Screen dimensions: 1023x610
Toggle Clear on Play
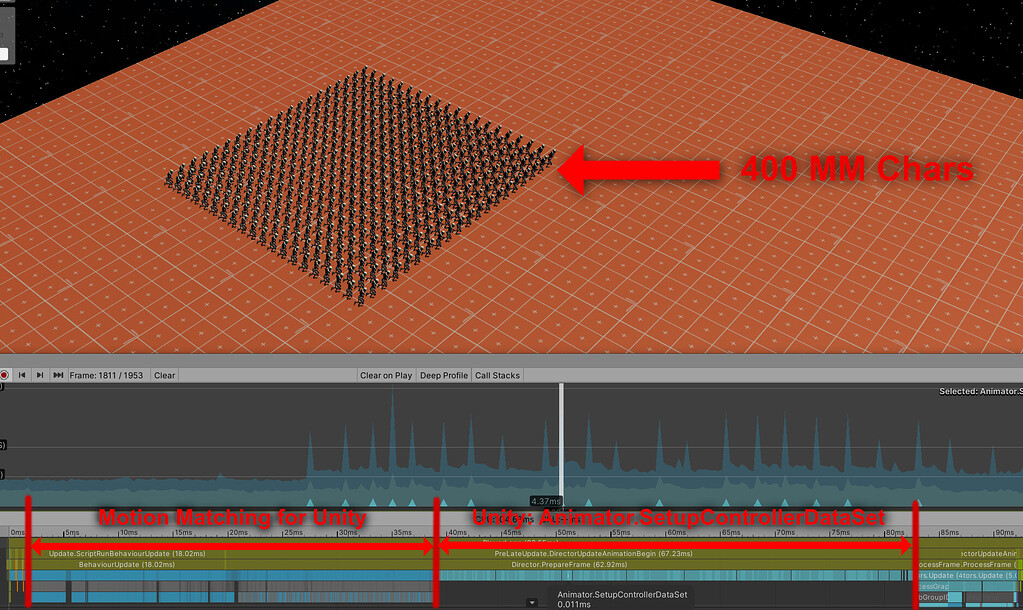[388, 375]
